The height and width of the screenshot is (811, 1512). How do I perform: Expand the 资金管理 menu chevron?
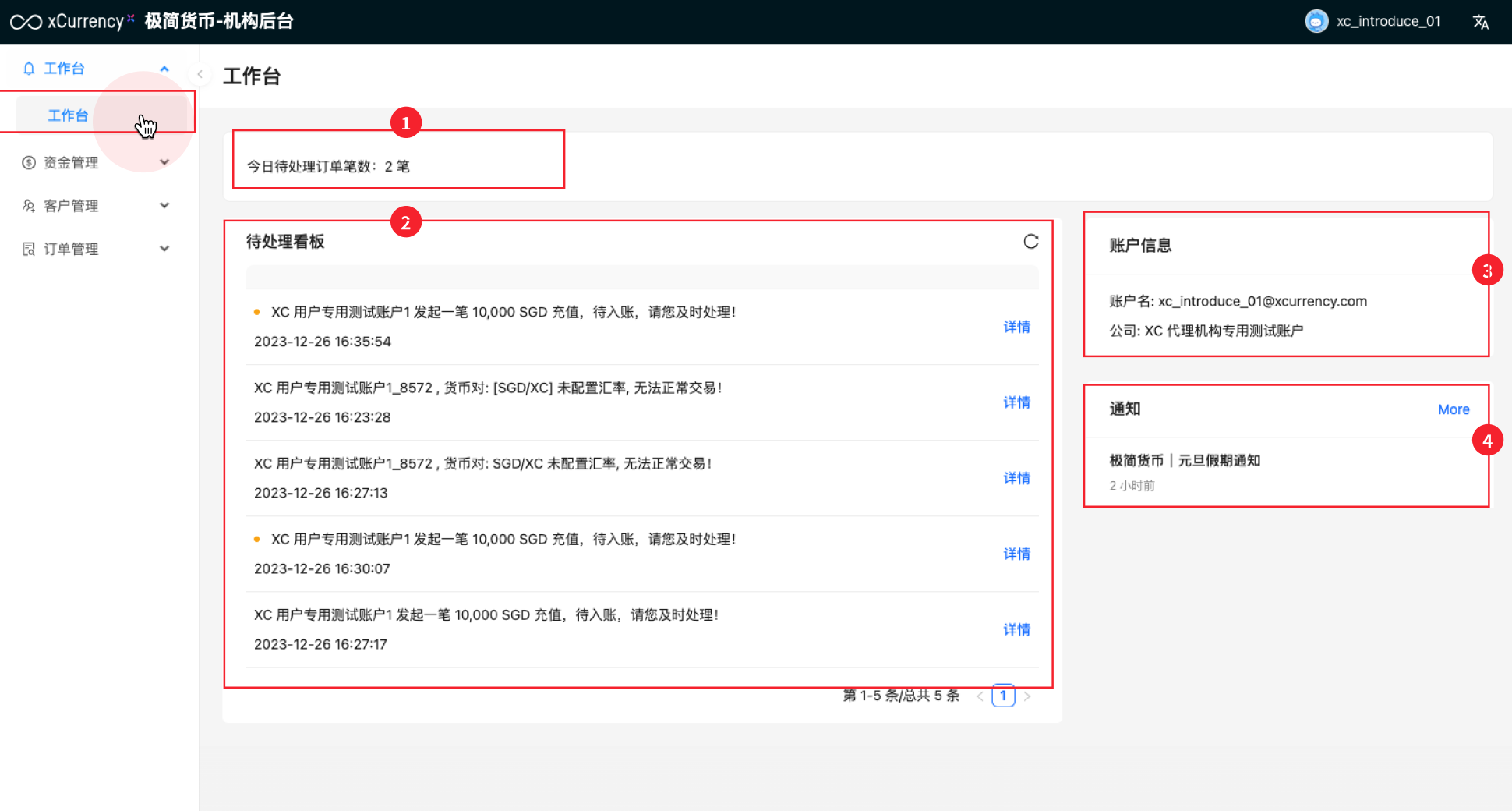click(x=164, y=162)
